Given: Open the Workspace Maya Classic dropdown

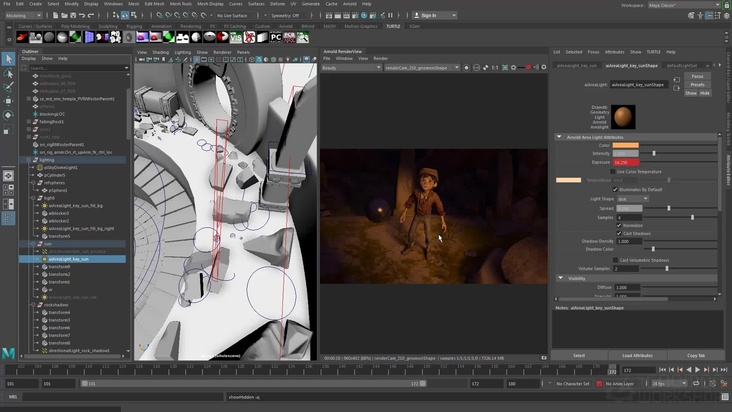Looking at the screenshot, I should pyautogui.click(x=684, y=5).
